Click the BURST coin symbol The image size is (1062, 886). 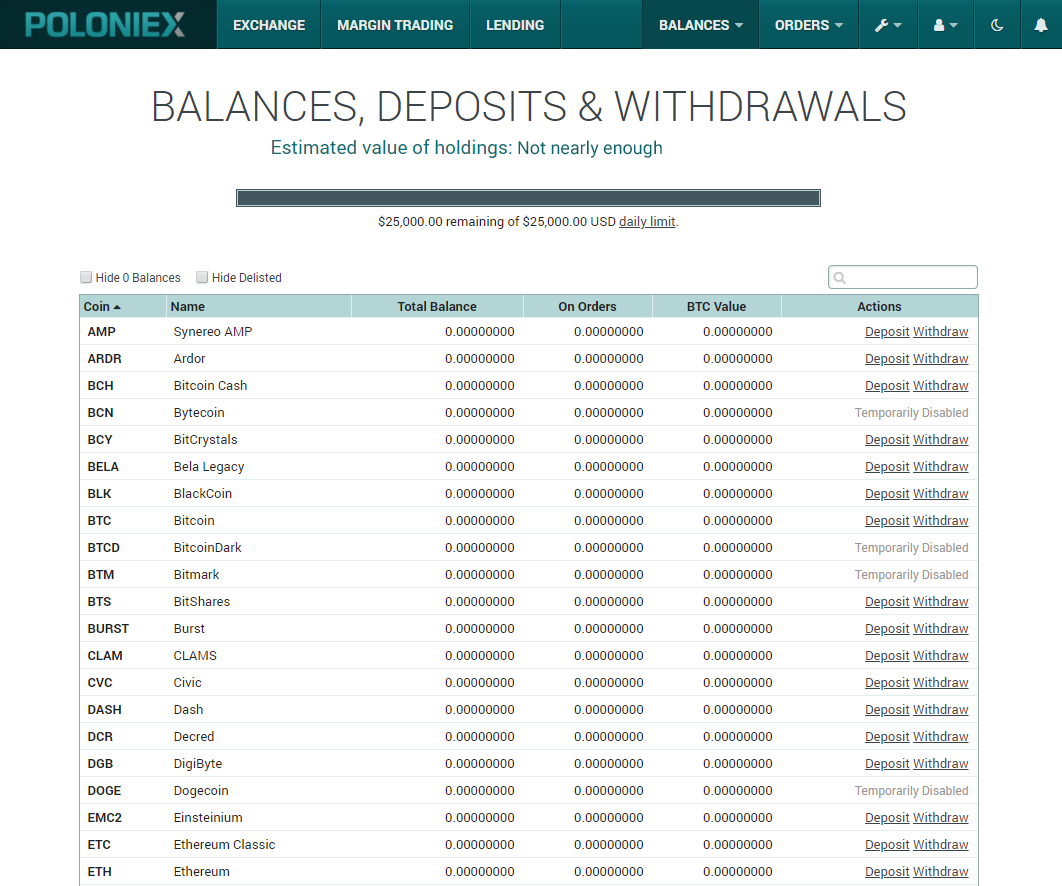[108, 629]
